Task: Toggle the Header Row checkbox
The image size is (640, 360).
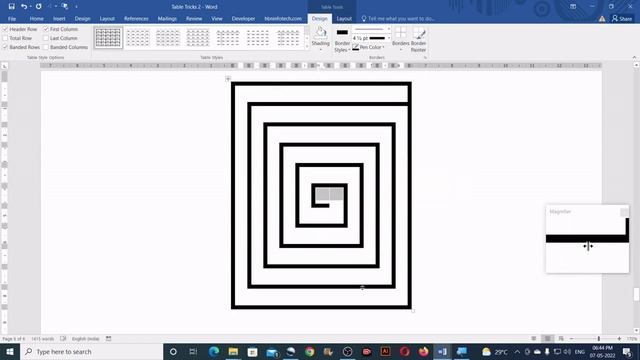Action: [x=5, y=29]
